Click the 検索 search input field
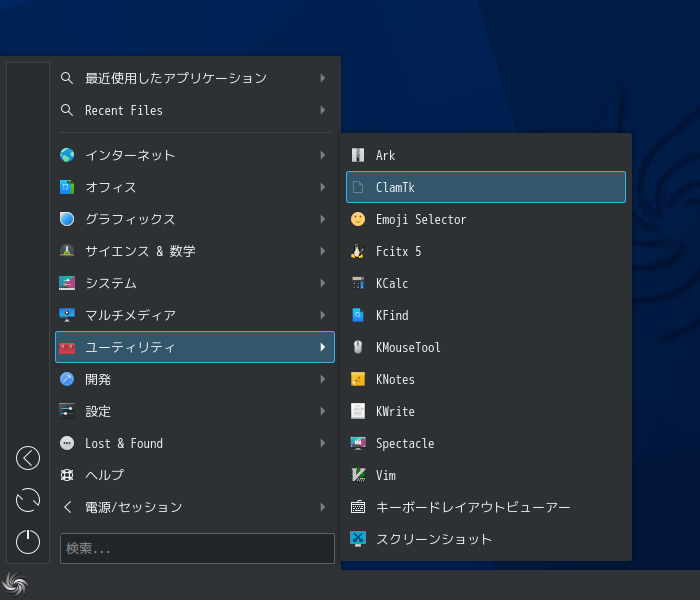700x600 pixels. (x=197, y=548)
